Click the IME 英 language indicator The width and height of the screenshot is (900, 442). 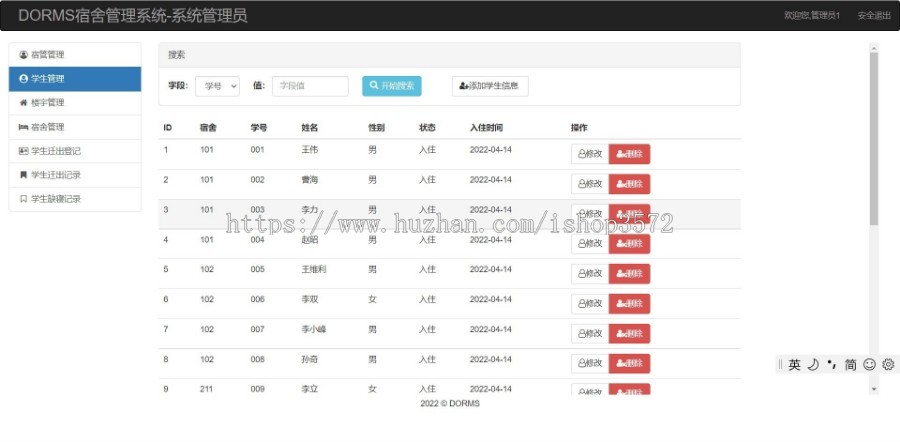tap(794, 365)
